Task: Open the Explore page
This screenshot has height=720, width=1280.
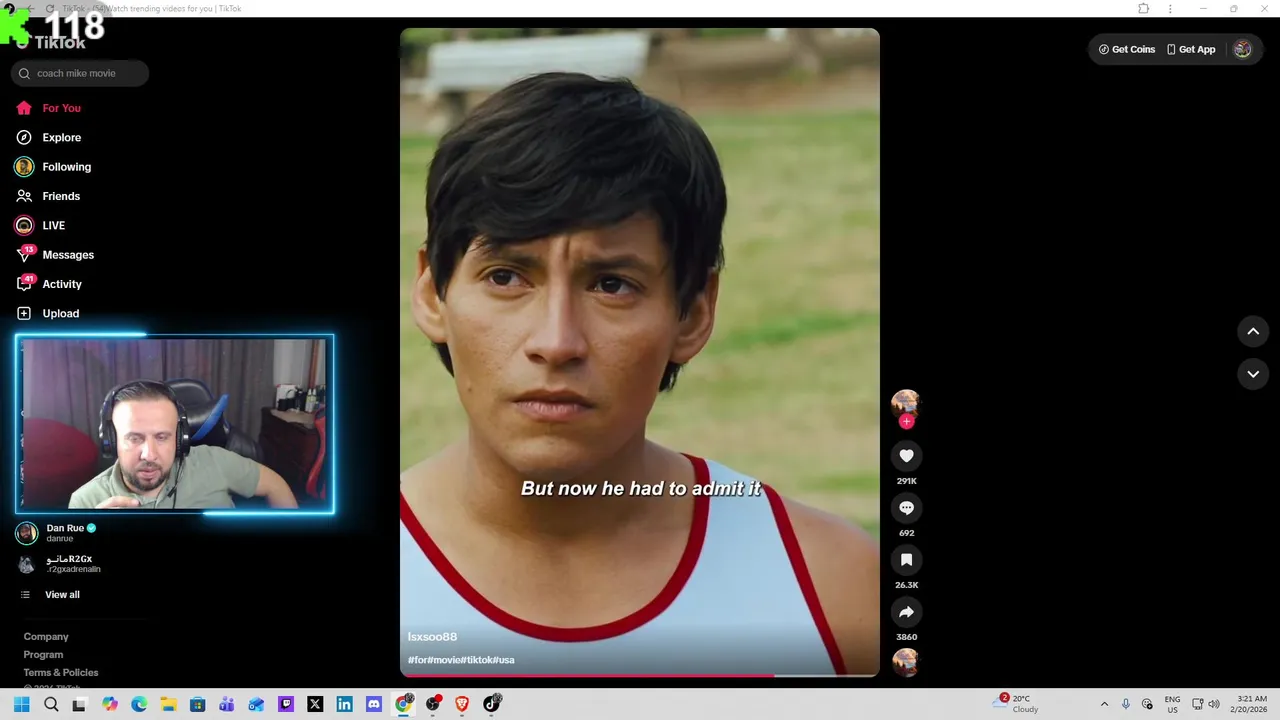Action: 48,137
